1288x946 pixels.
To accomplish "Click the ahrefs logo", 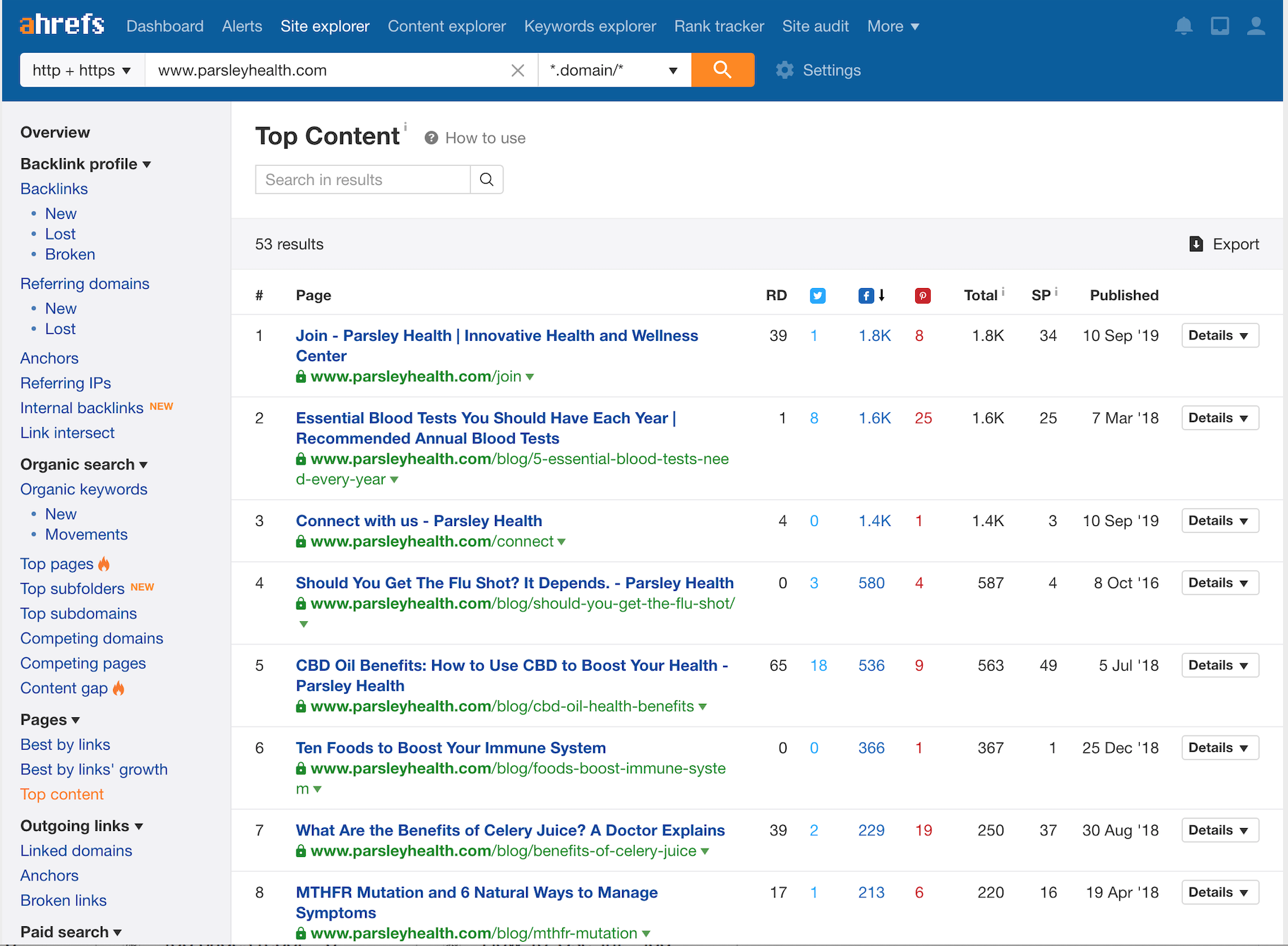I will tap(62, 25).
